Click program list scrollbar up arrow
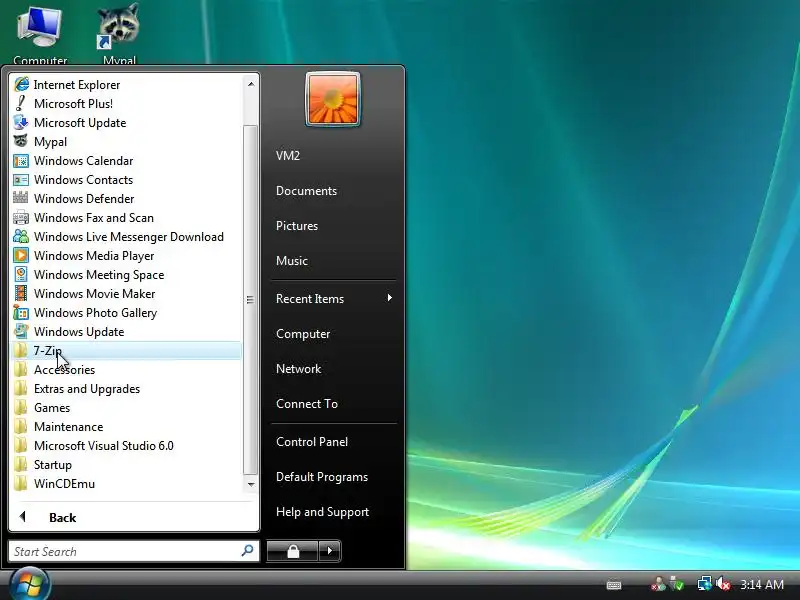The image size is (800, 600). click(x=251, y=84)
